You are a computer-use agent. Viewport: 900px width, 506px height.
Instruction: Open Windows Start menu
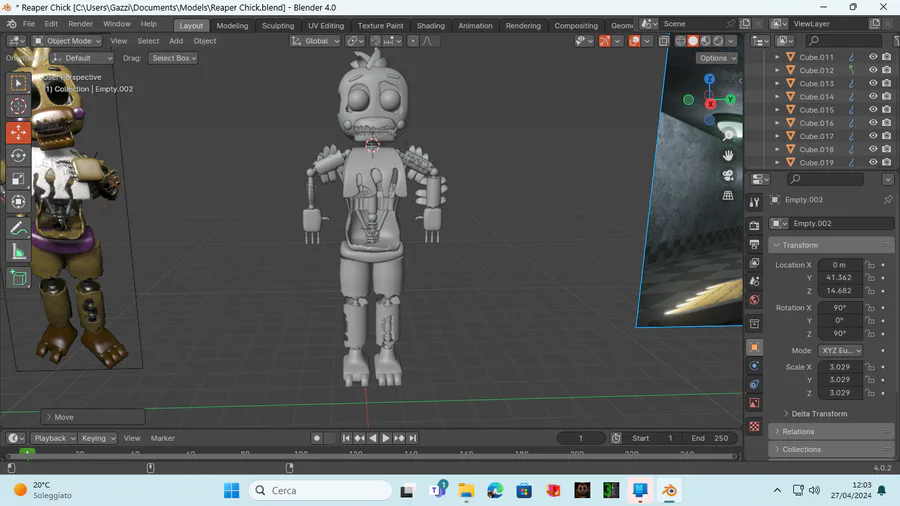point(232,491)
